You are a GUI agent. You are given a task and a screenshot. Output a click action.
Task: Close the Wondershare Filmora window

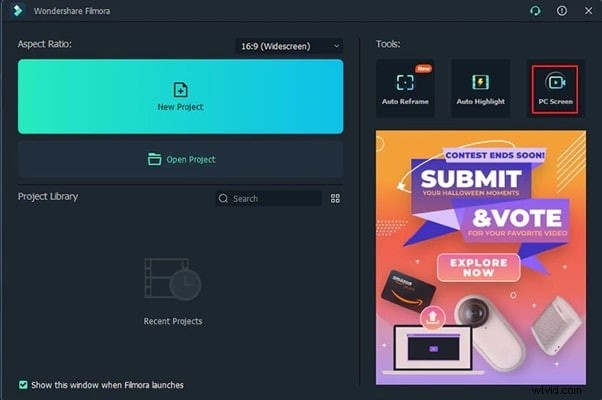[588, 11]
